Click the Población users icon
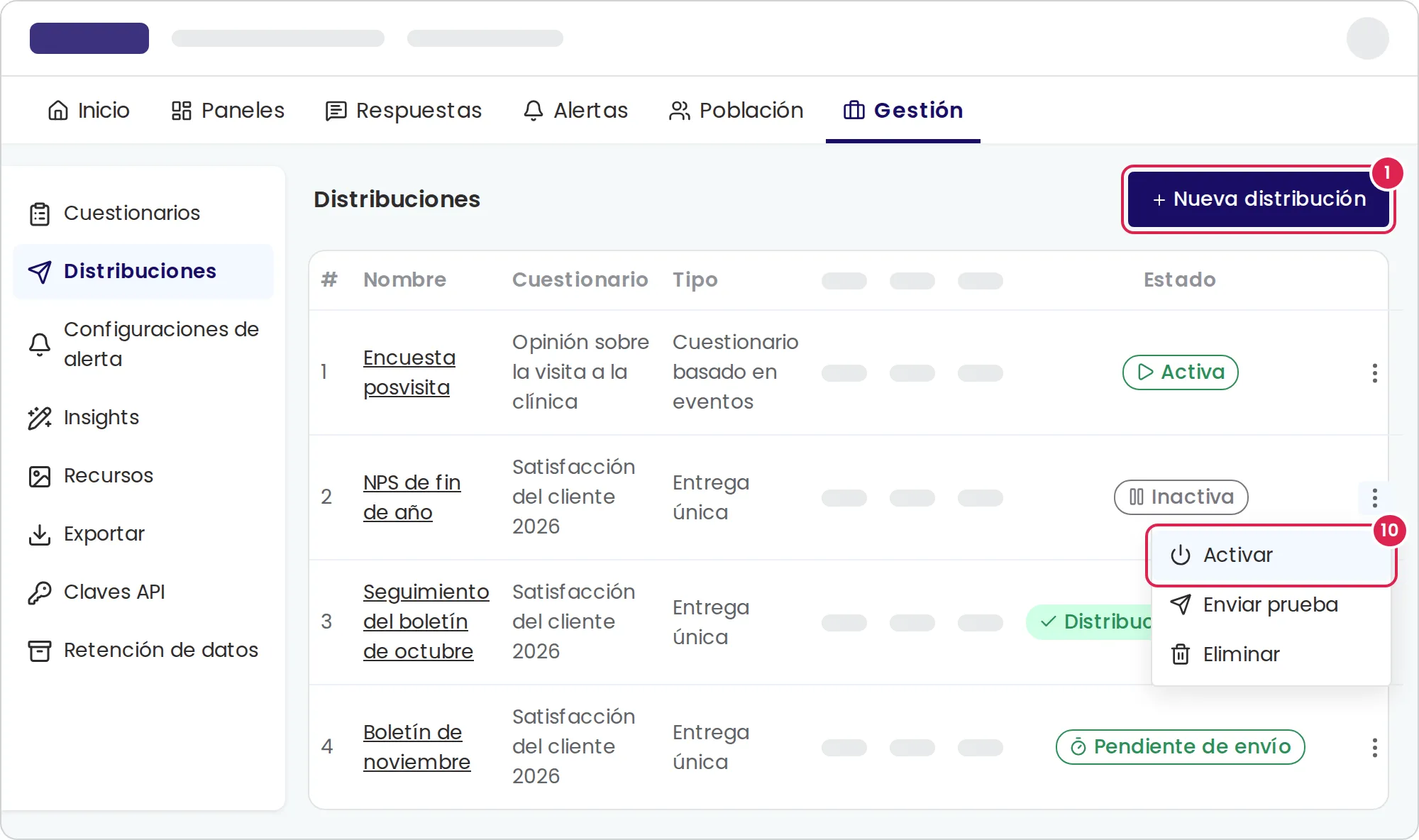Image resolution: width=1419 pixels, height=840 pixels. (680, 111)
